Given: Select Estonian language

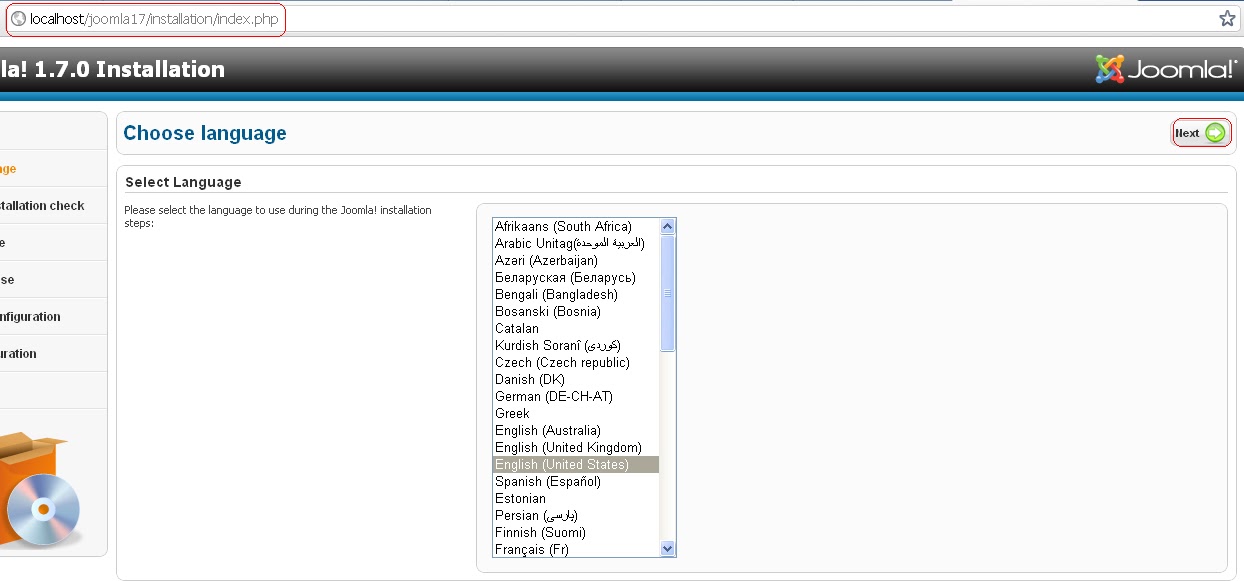Looking at the screenshot, I should pyautogui.click(x=576, y=499).
